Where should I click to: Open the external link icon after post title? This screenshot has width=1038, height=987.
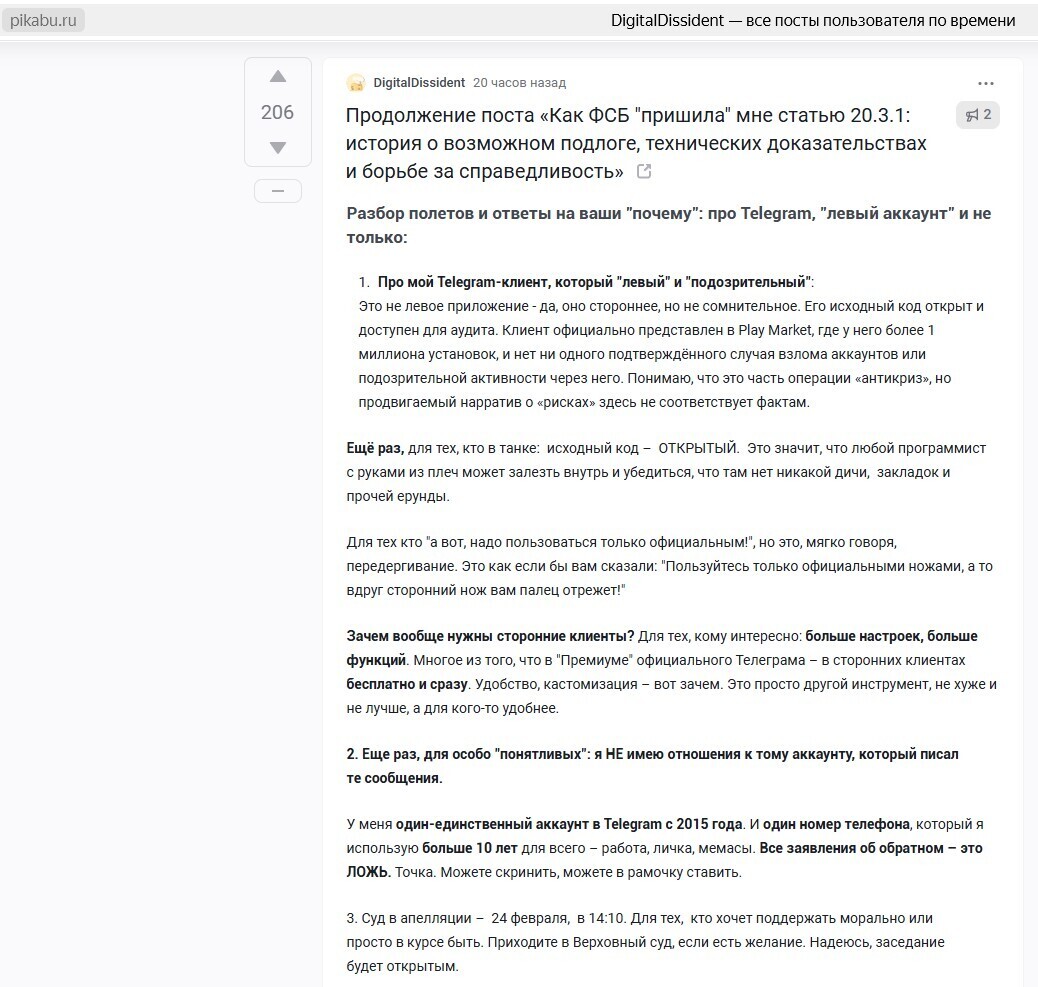[644, 172]
